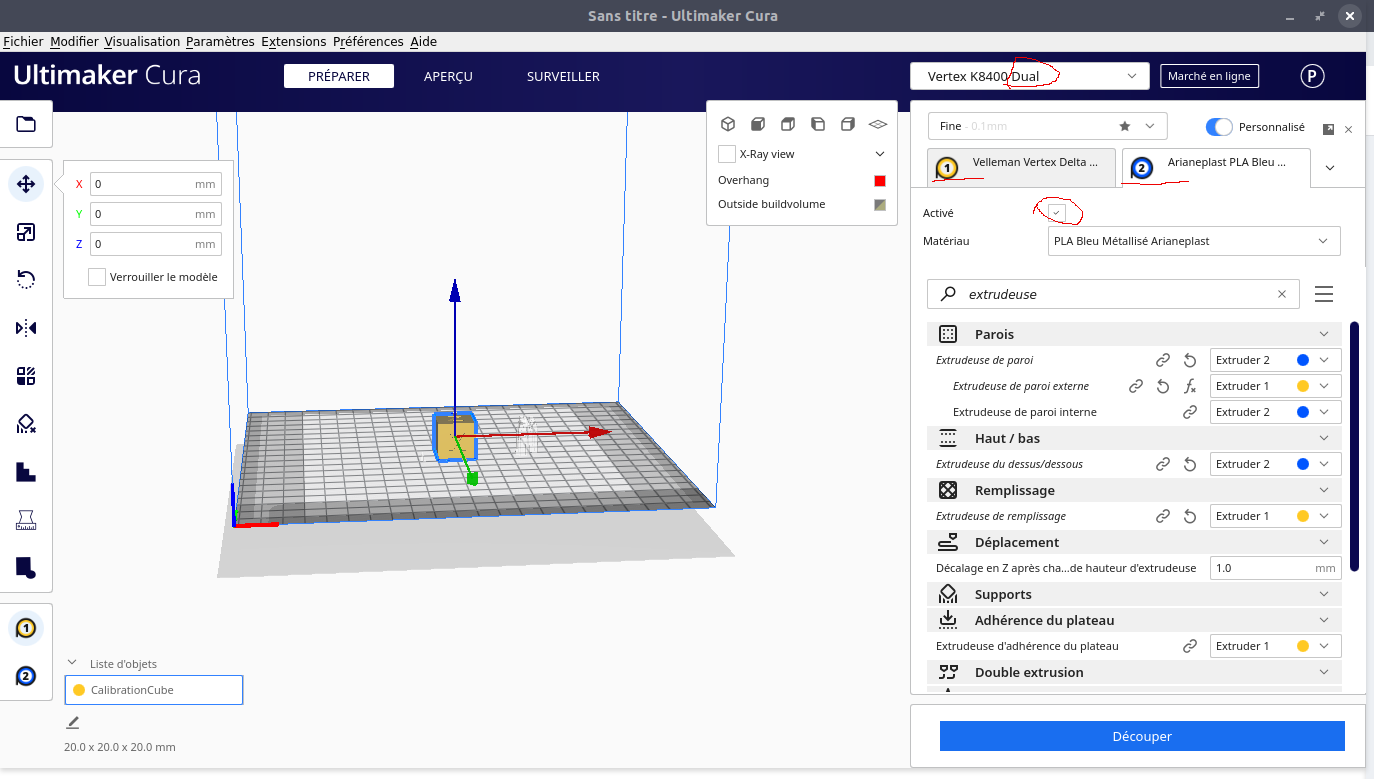
Task: Click the X position input field
Action: click(156, 184)
